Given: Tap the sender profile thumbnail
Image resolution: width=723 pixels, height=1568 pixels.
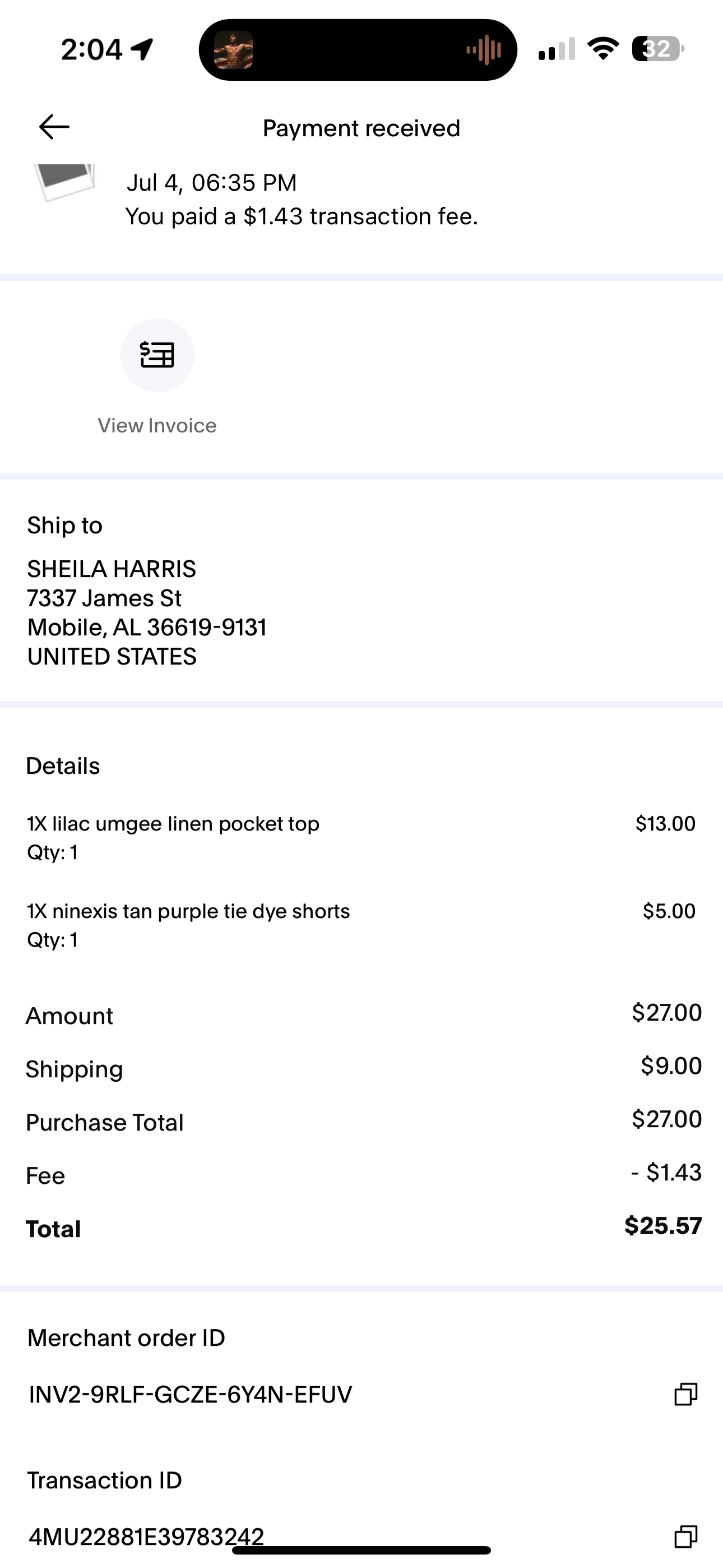Looking at the screenshot, I should pyautogui.click(x=64, y=181).
